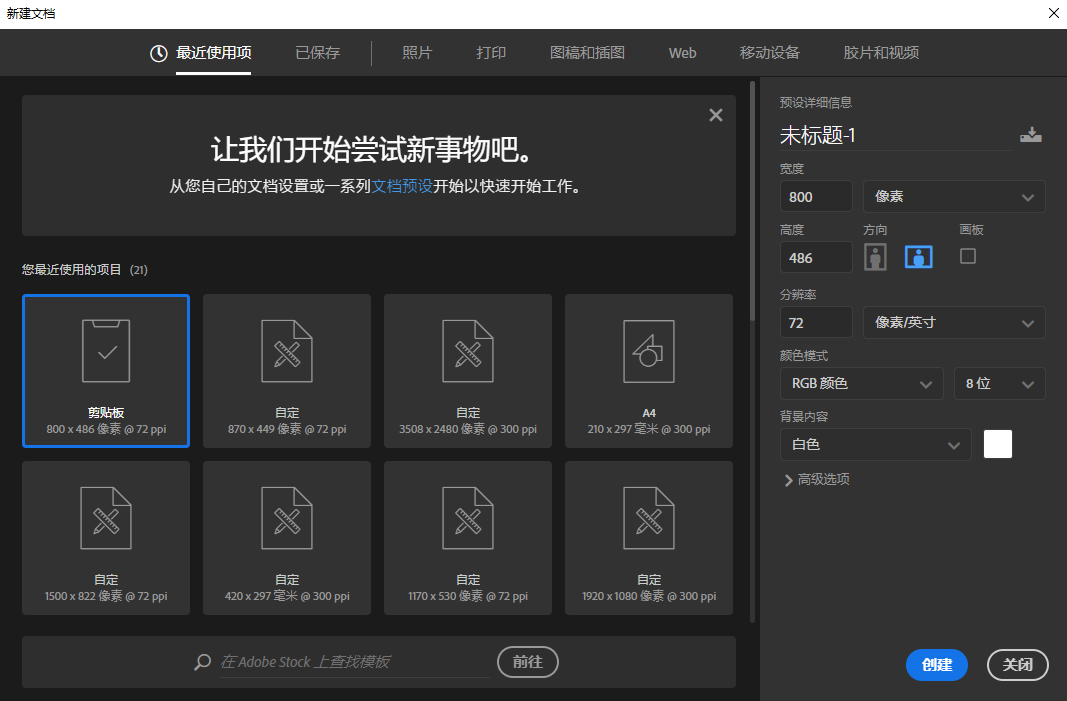Enable the 画板 artboard checkbox

coord(968,256)
